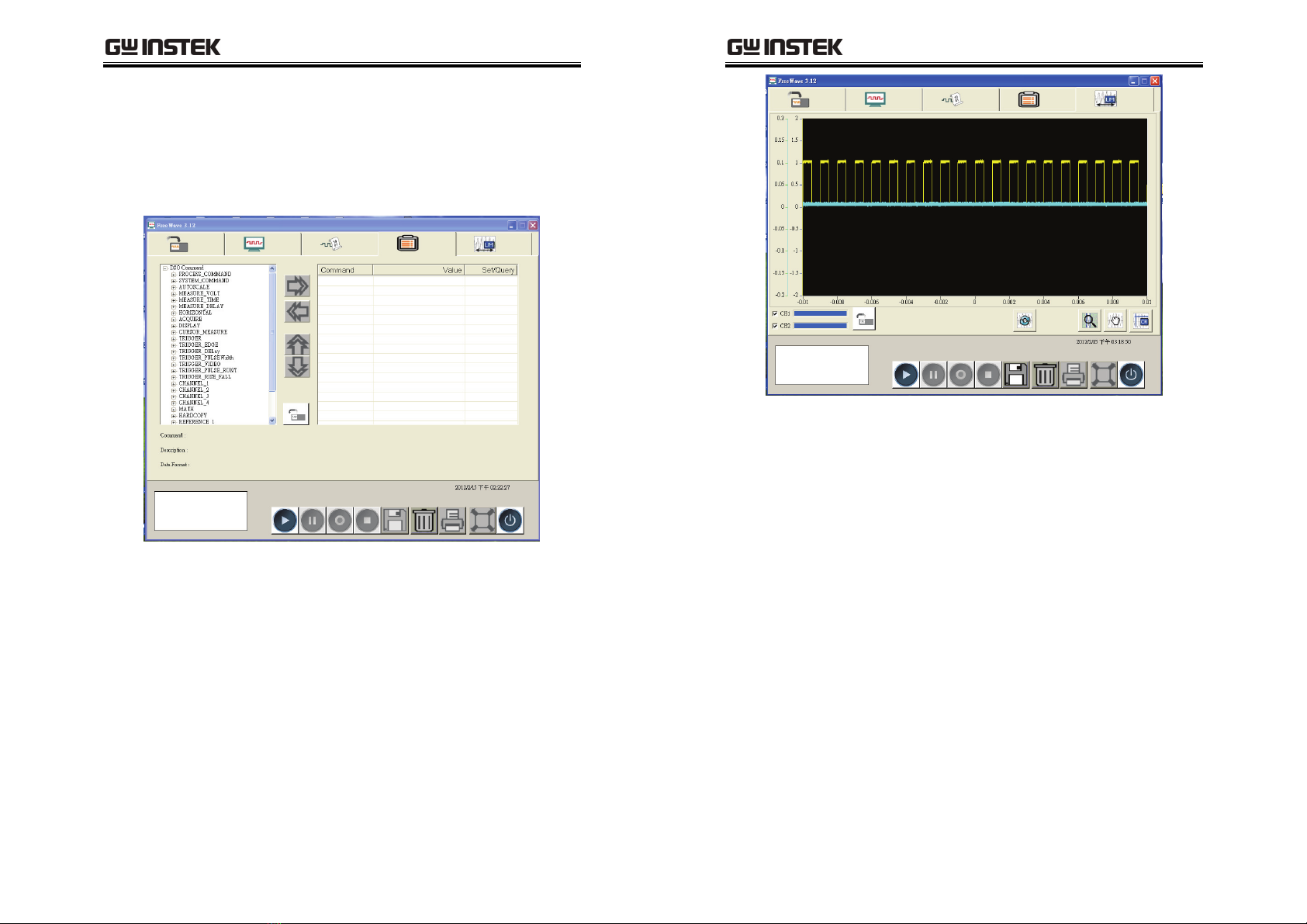Click the Value column header
This screenshot has height=924, width=1307.
419,270
